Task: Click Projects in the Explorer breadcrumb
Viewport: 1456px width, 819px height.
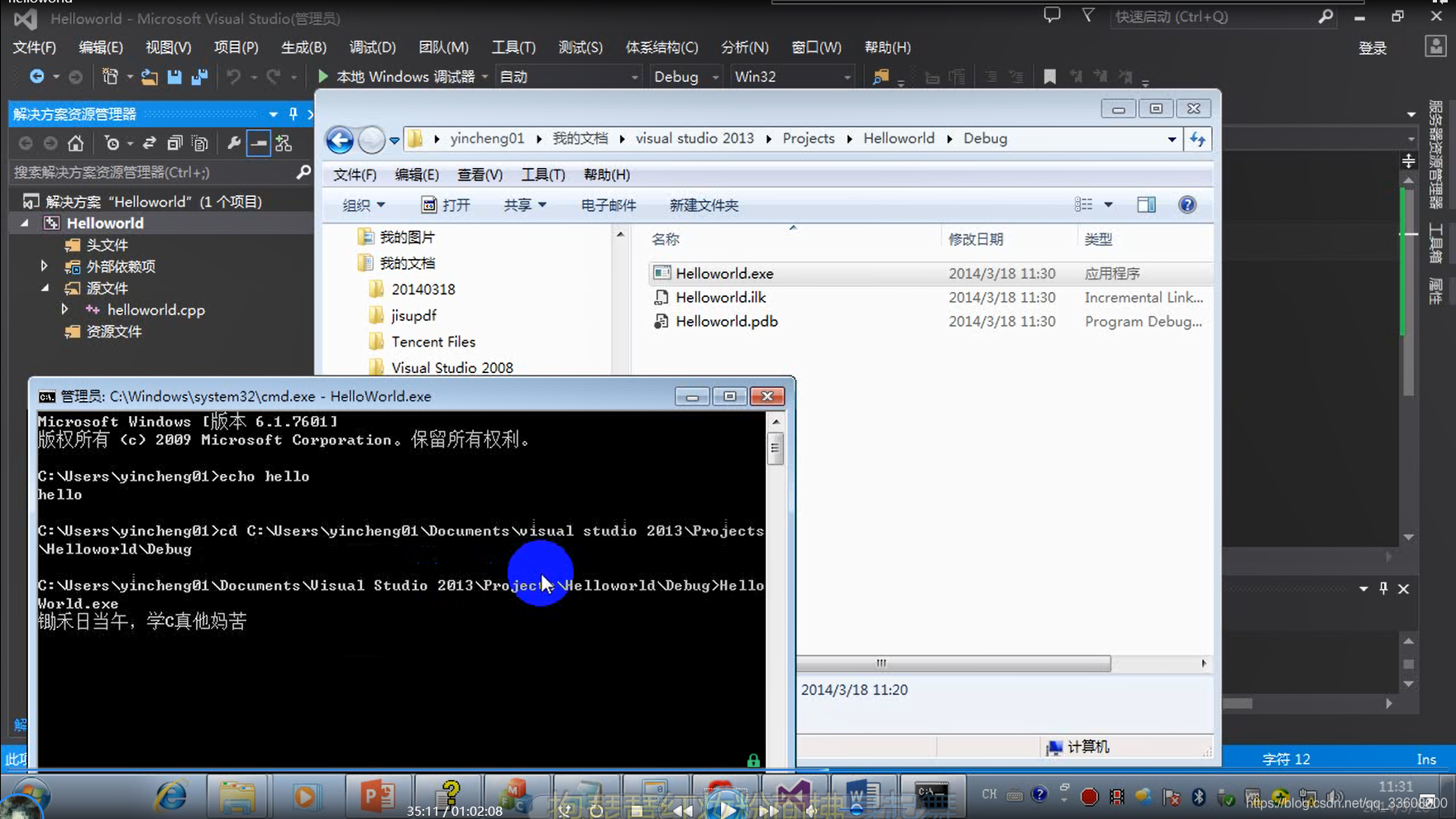Action: (x=808, y=138)
